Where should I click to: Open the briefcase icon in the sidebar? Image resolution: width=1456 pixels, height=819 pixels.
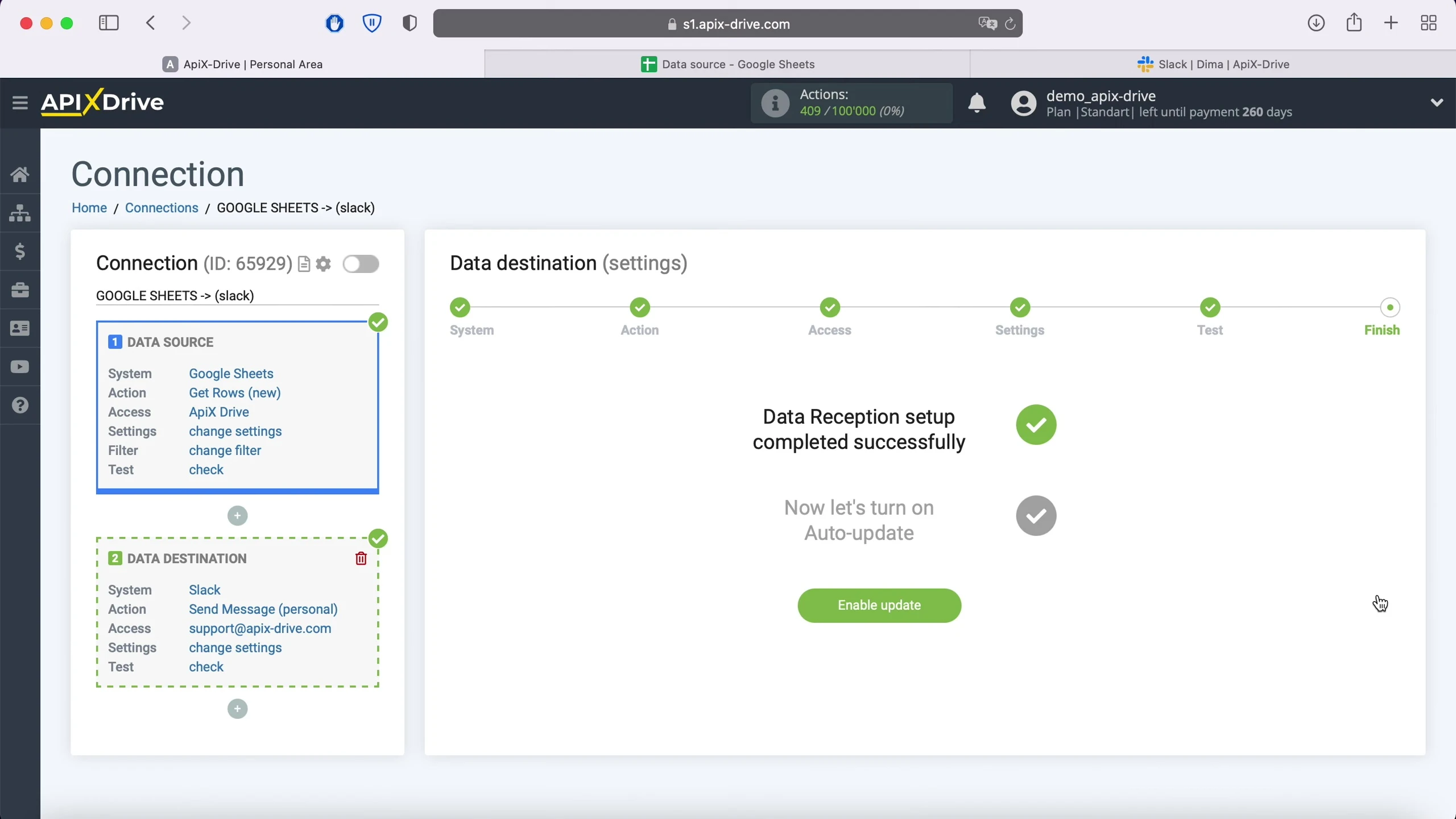pos(20,290)
